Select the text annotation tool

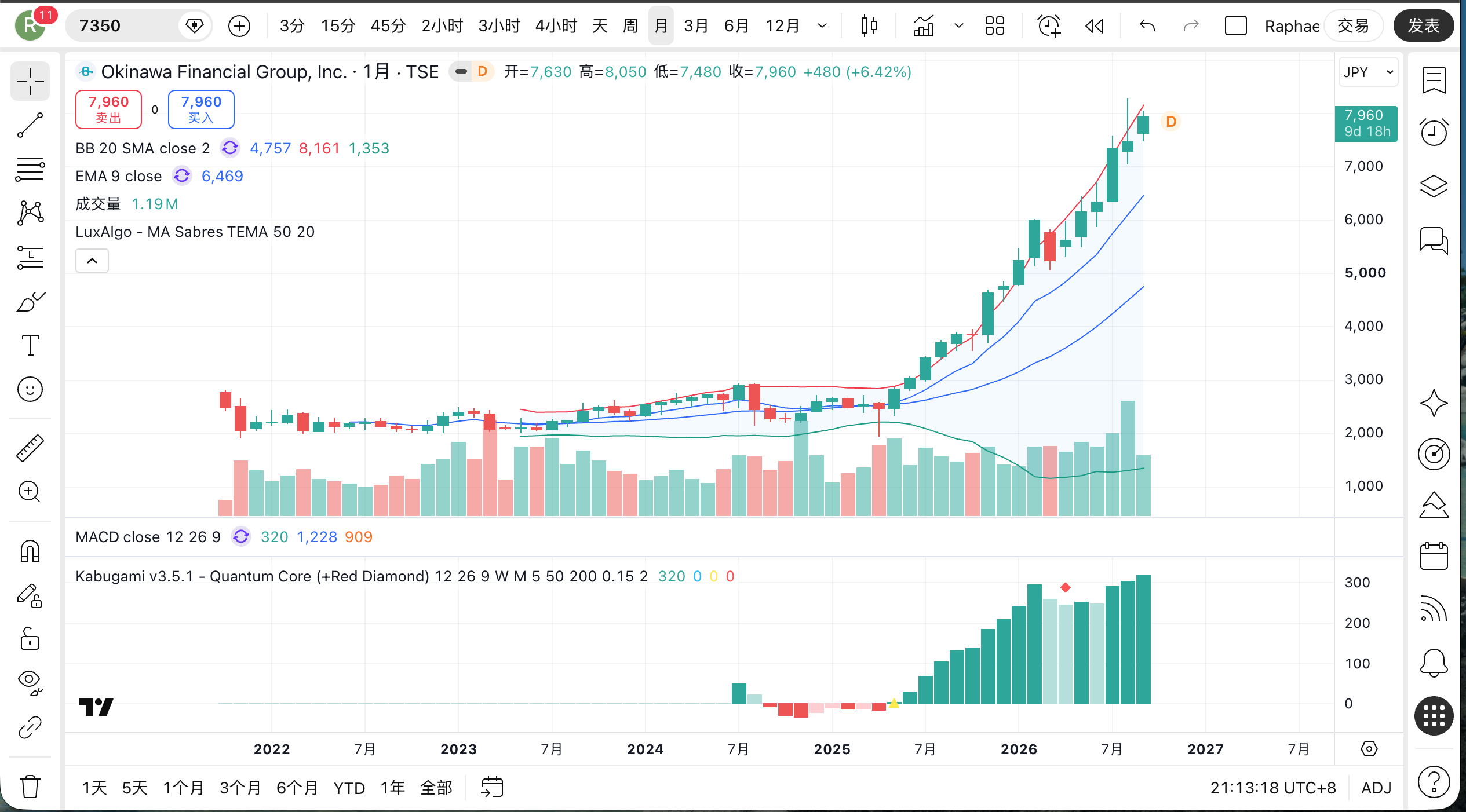[30, 345]
